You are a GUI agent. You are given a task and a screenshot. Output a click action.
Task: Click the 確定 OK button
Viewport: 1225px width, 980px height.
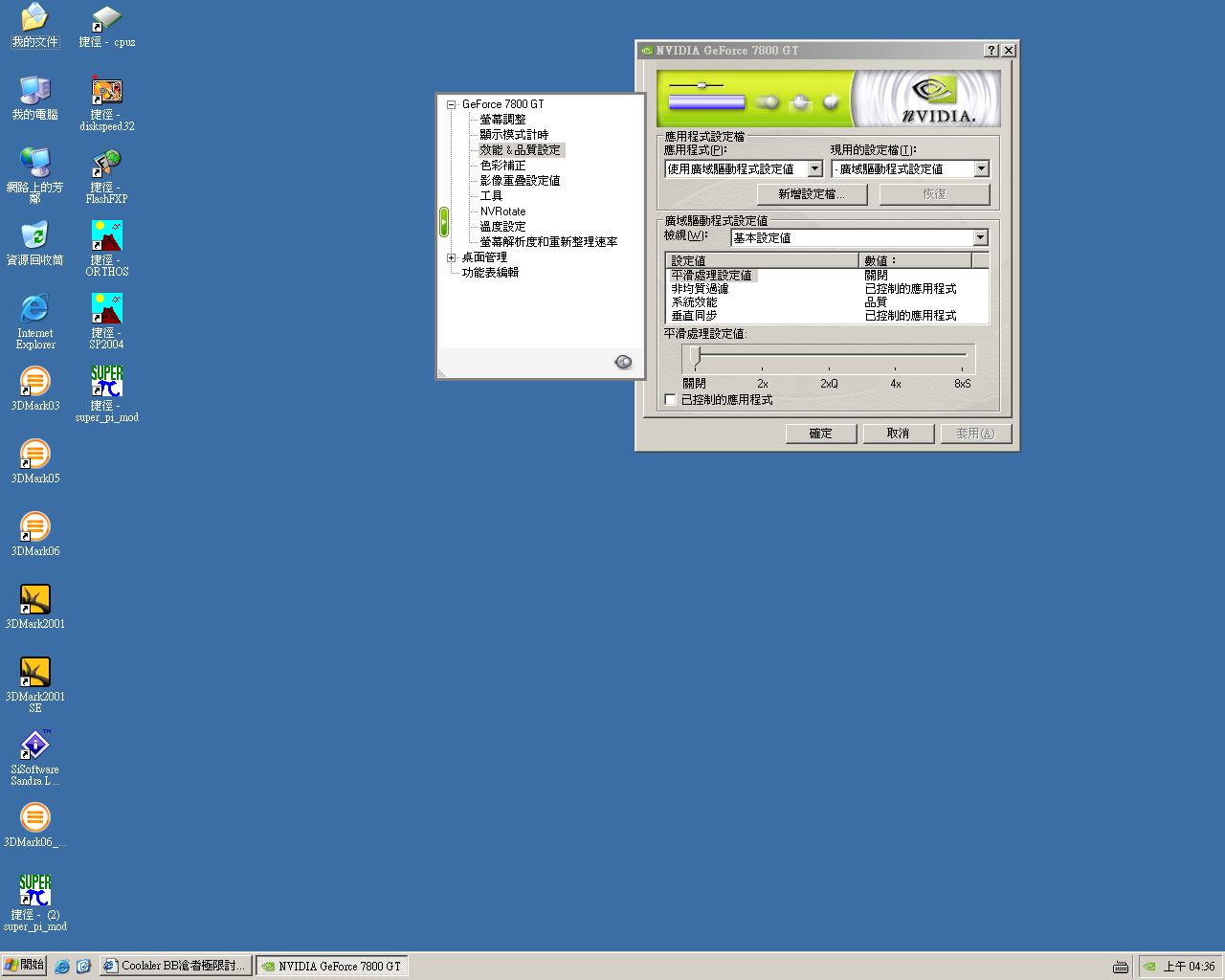(x=821, y=434)
